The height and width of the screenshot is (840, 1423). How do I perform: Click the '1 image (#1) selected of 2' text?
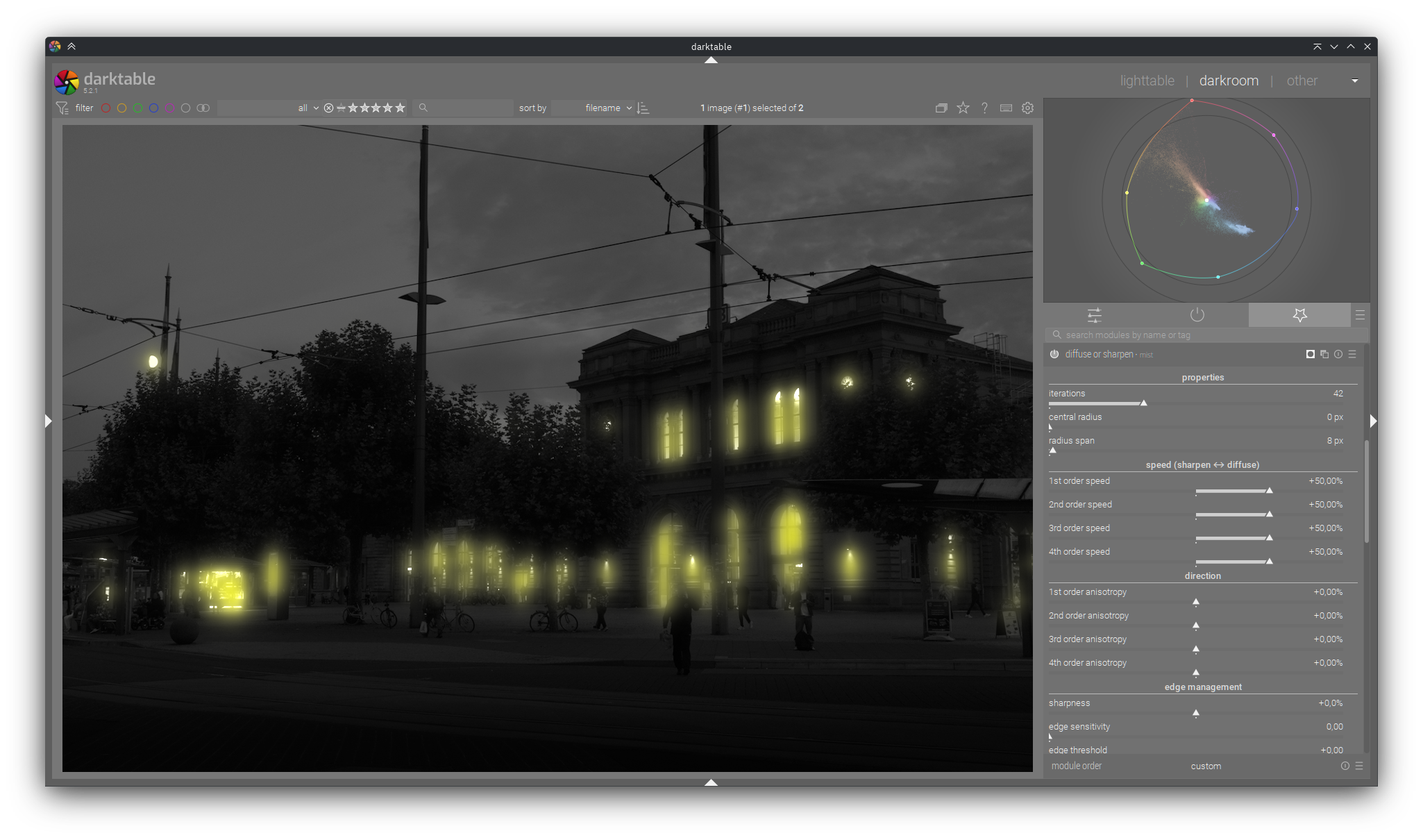752,108
